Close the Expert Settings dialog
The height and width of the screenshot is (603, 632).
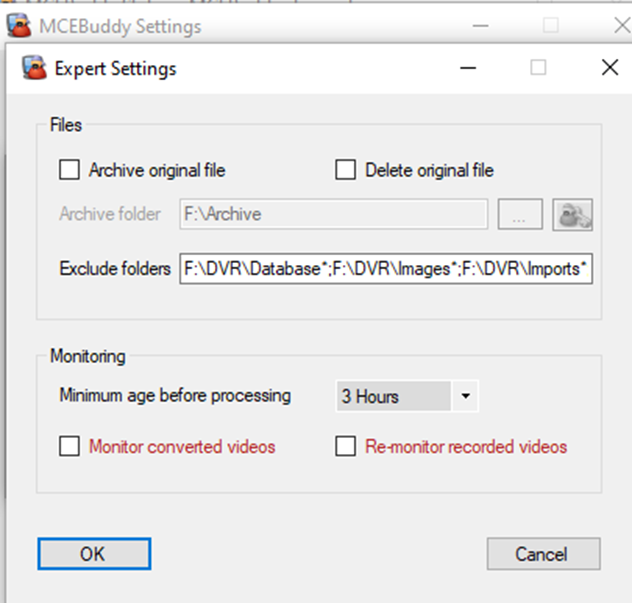coord(608,69)
